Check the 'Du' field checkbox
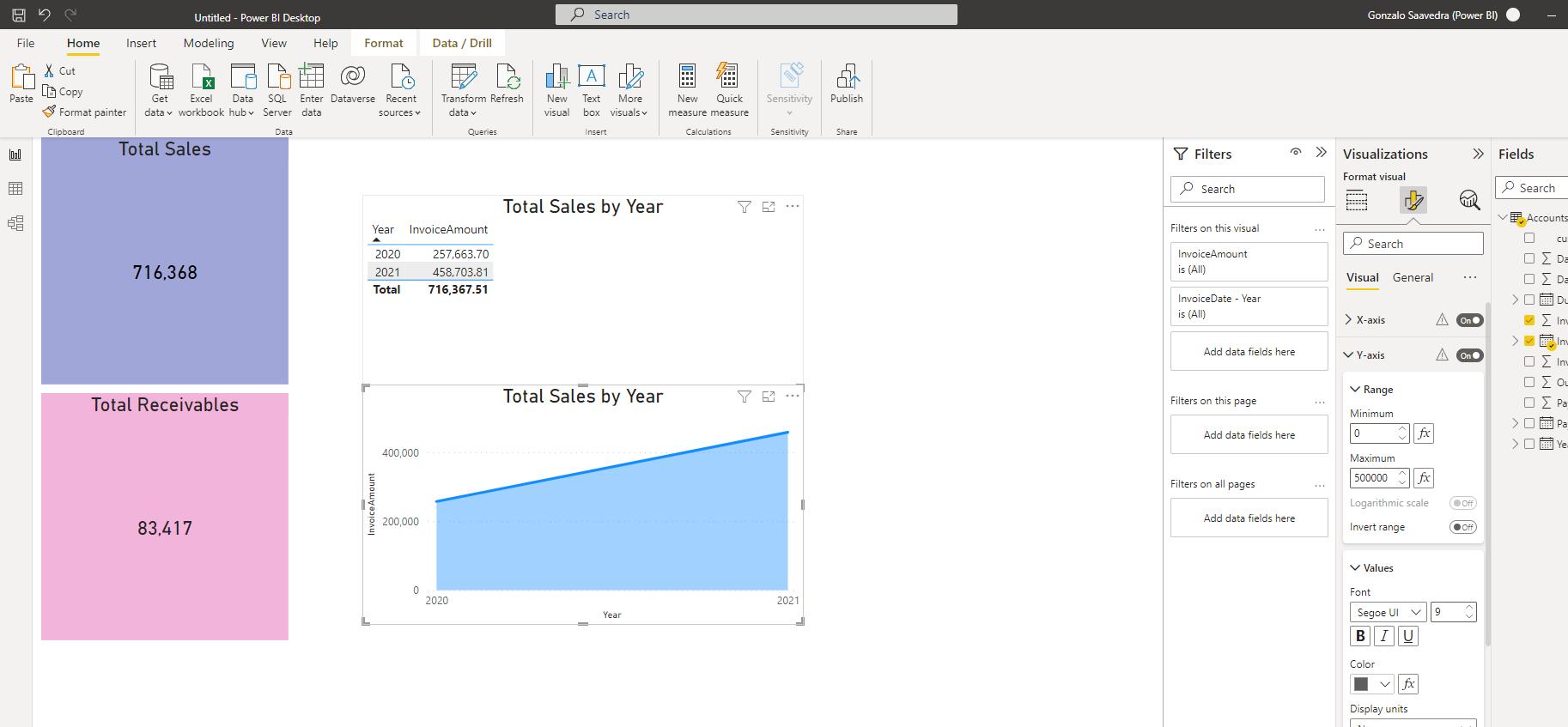The width and height of the screenshot is (1568, 727). pos(1529,300)
